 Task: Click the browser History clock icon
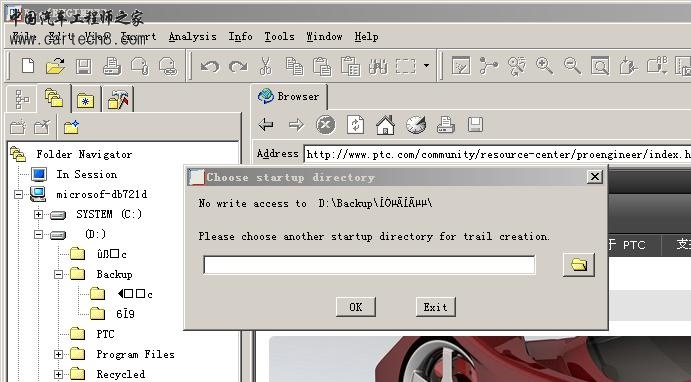tap(416, 125)
